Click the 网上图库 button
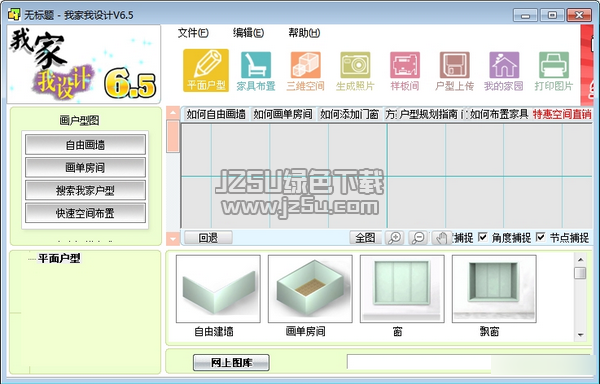Screen dimensions: 600x384 pos(232,362)
